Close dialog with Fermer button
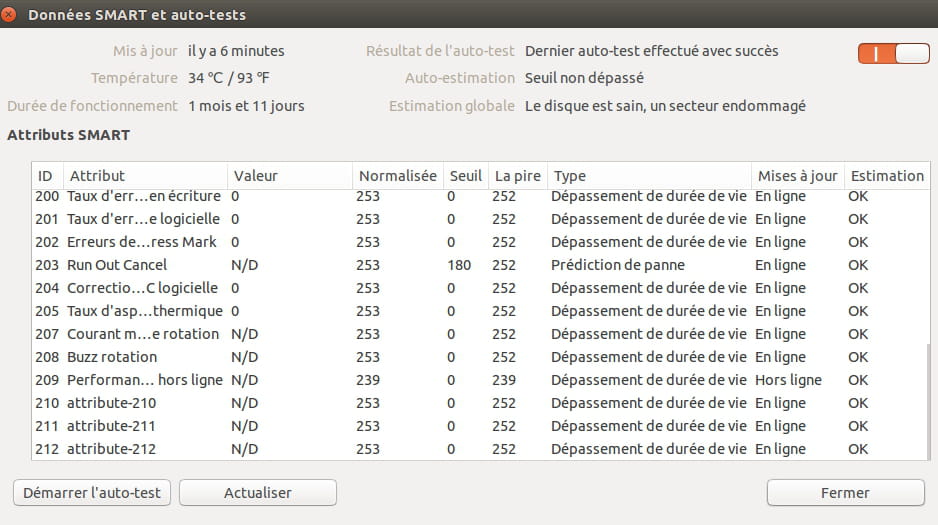 pyautogui.click(x=845, y=493)
